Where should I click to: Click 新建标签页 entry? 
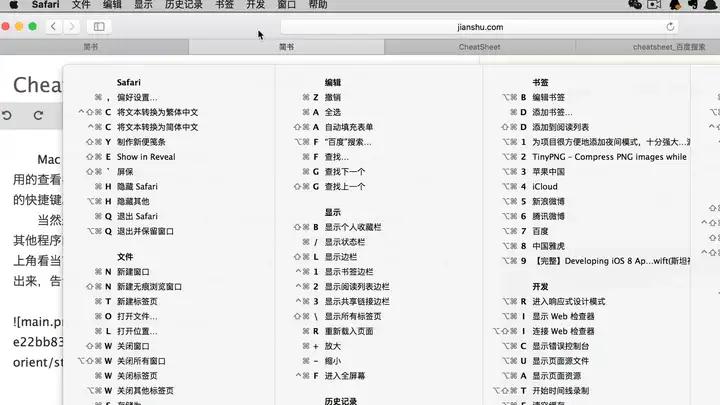[x=137, y=301]
